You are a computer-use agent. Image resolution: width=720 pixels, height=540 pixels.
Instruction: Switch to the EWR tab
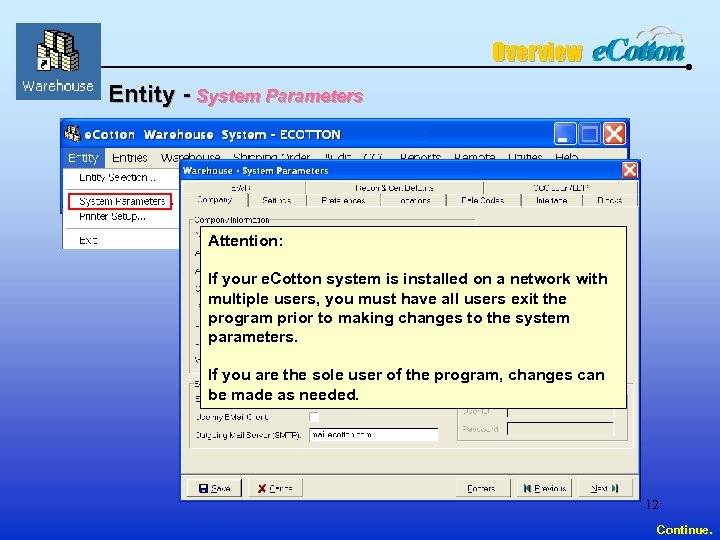click(243, 187)
